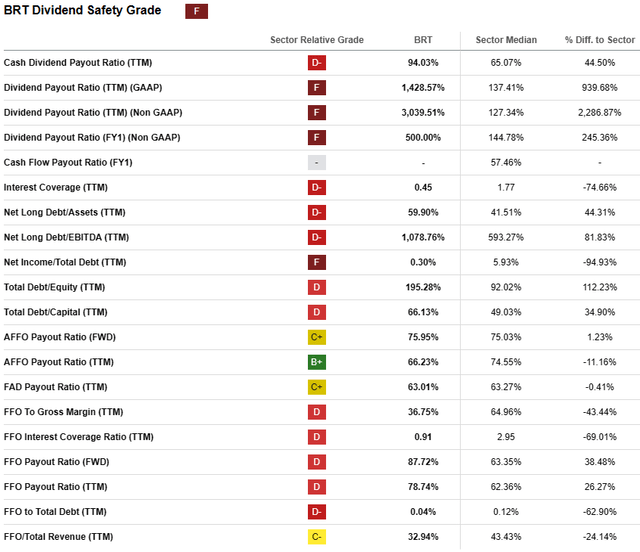Click the D badge for Total Debt/Equity
This screenshot has width=640, height=552.
(317, 287)
